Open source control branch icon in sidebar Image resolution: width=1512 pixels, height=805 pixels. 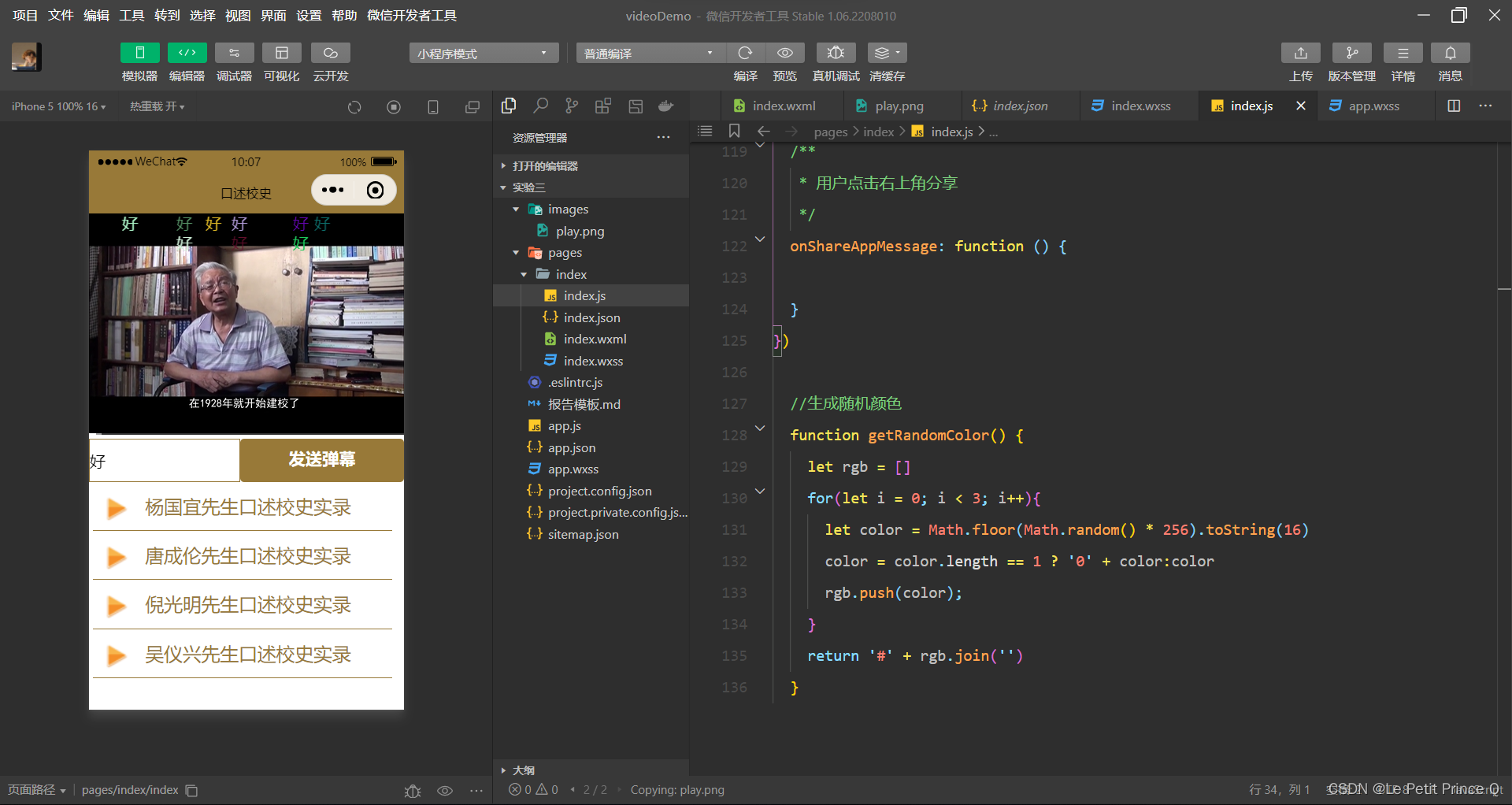pyautogui.click(x=572, y=106)
